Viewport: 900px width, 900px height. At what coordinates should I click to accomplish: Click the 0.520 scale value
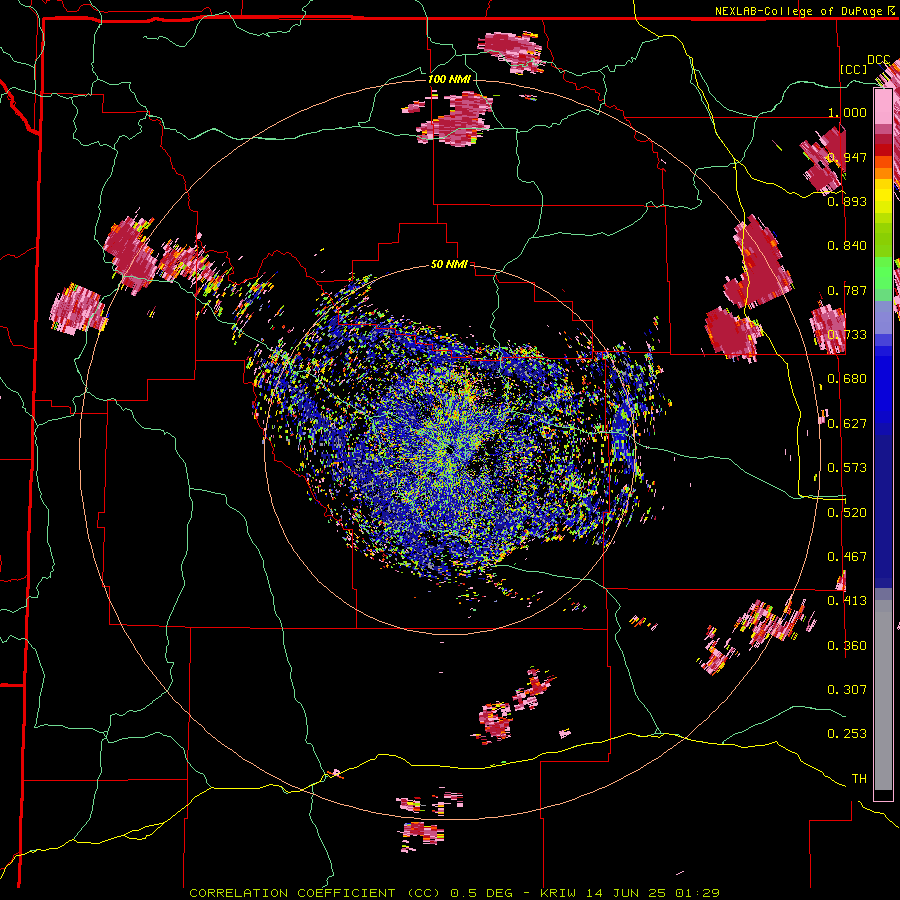(x=847, y=513)
